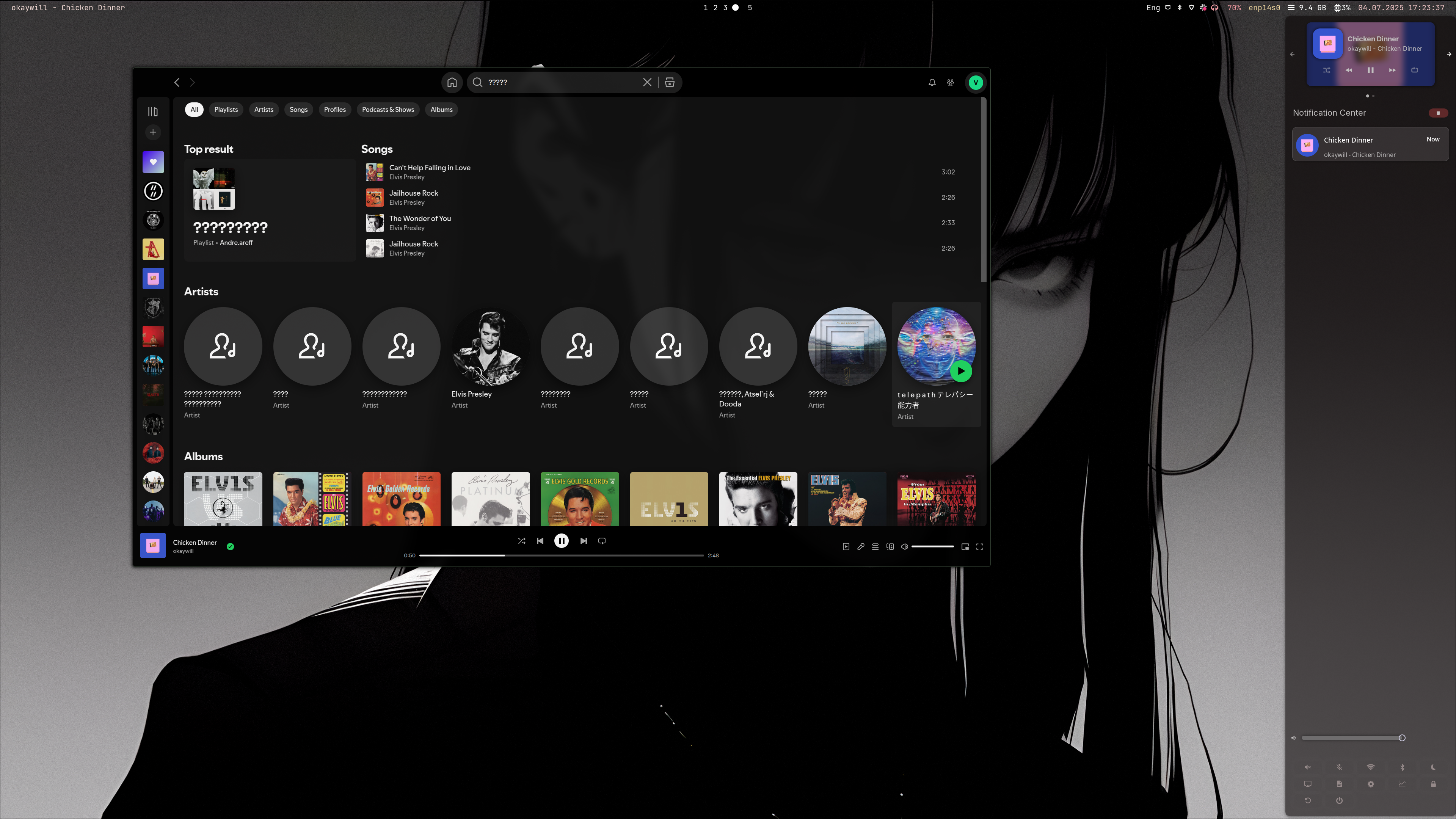Adjust the Spotify volume slider
Image resolution: width=1456 pixels, height=819 pixels.
coord(933,546)
